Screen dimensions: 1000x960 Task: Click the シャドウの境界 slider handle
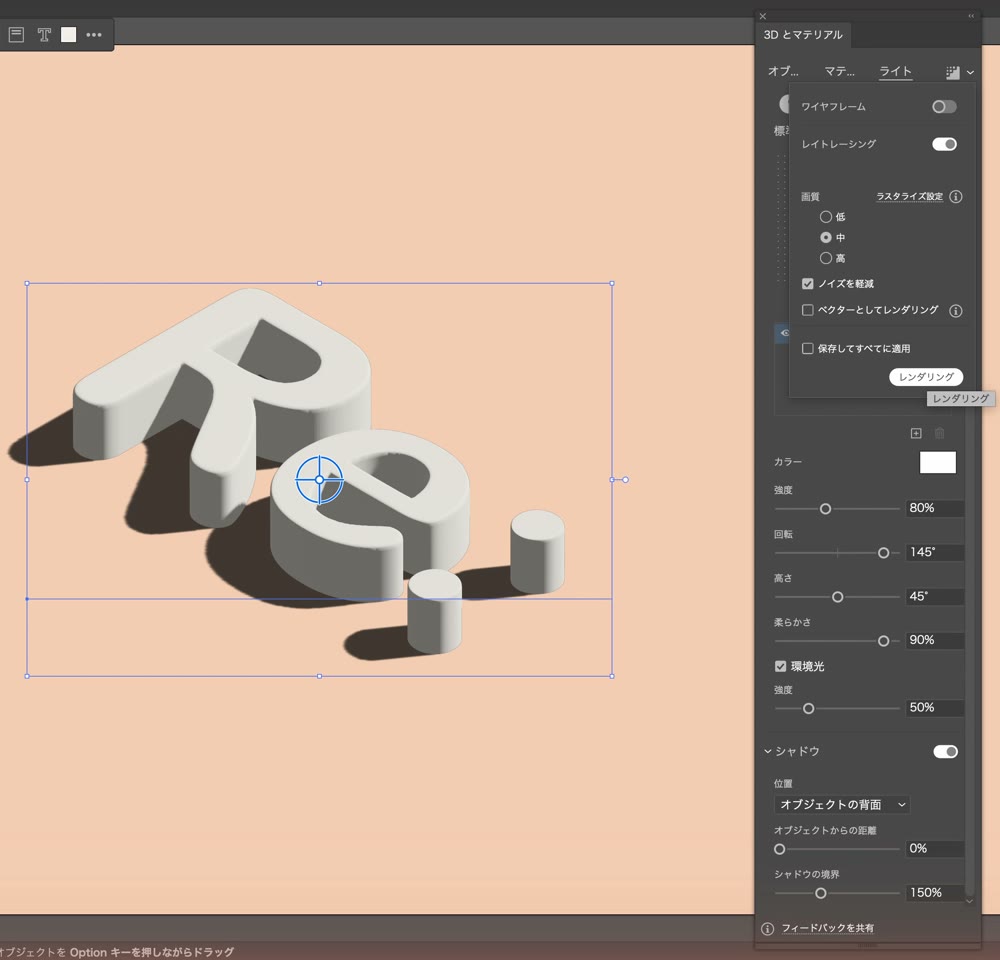[x=821, y=894]
